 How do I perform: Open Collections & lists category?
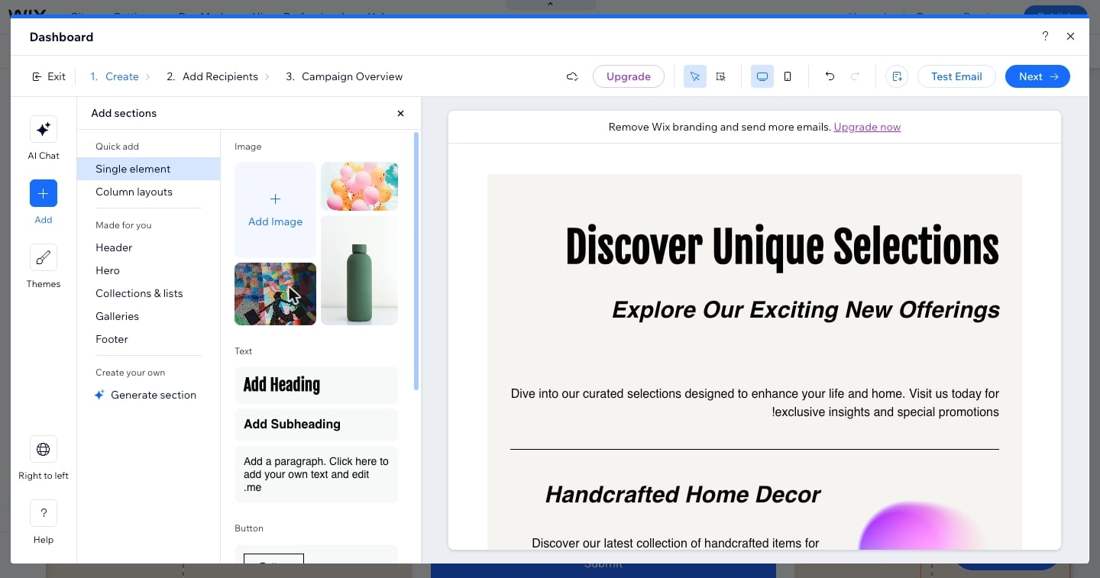point(139,293)
